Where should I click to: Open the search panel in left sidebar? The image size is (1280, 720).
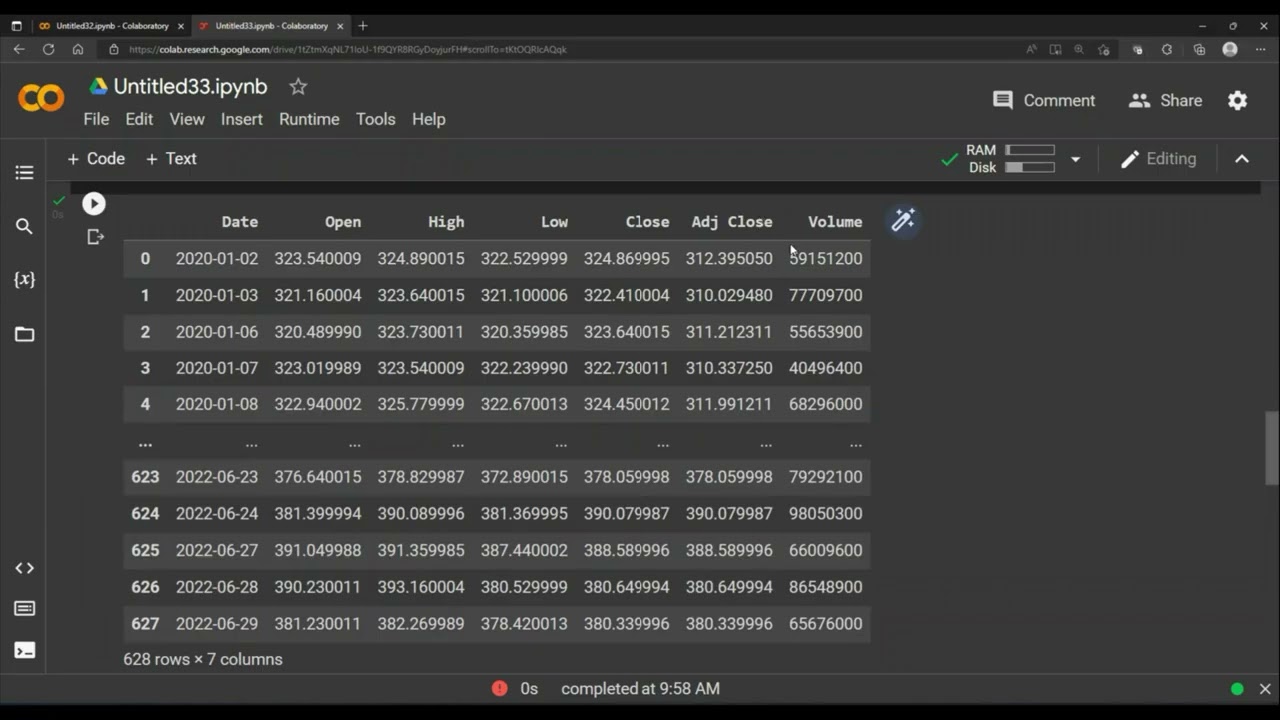[24, 226]
